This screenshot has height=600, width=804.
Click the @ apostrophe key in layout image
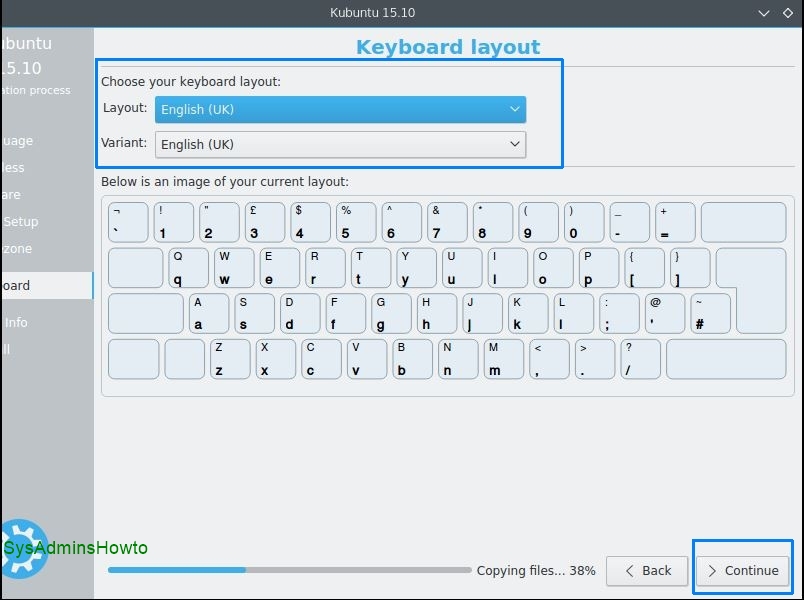(664, 313)
